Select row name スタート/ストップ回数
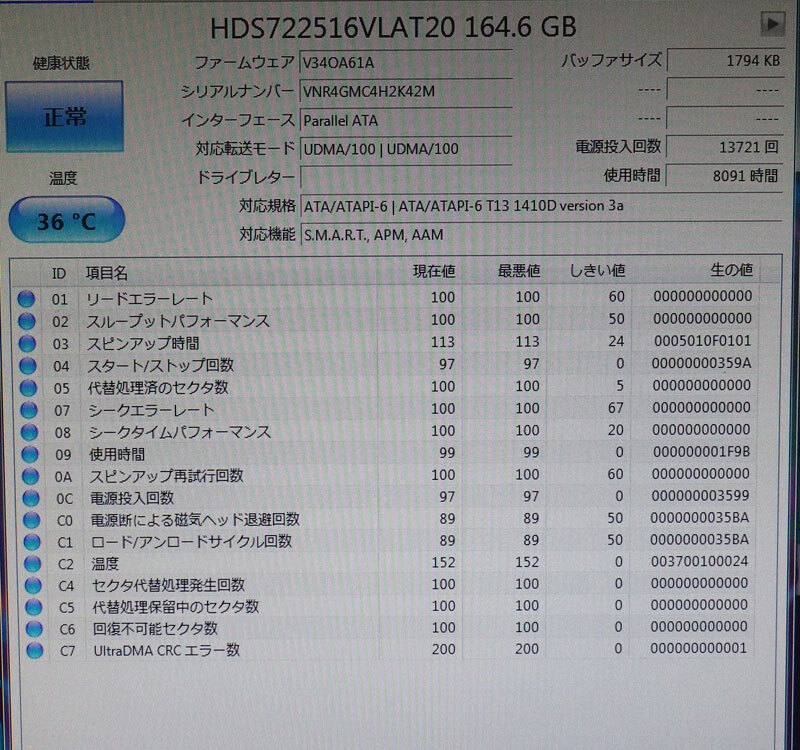Viewport: 800px width, 750px height. tap(160, 365)
